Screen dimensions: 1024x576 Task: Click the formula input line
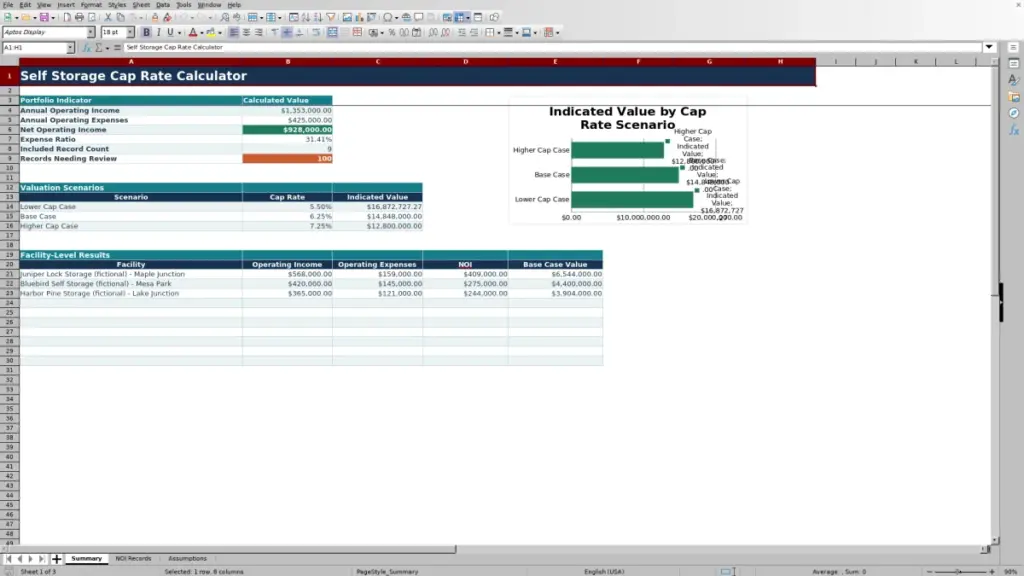tap(552, 47)
